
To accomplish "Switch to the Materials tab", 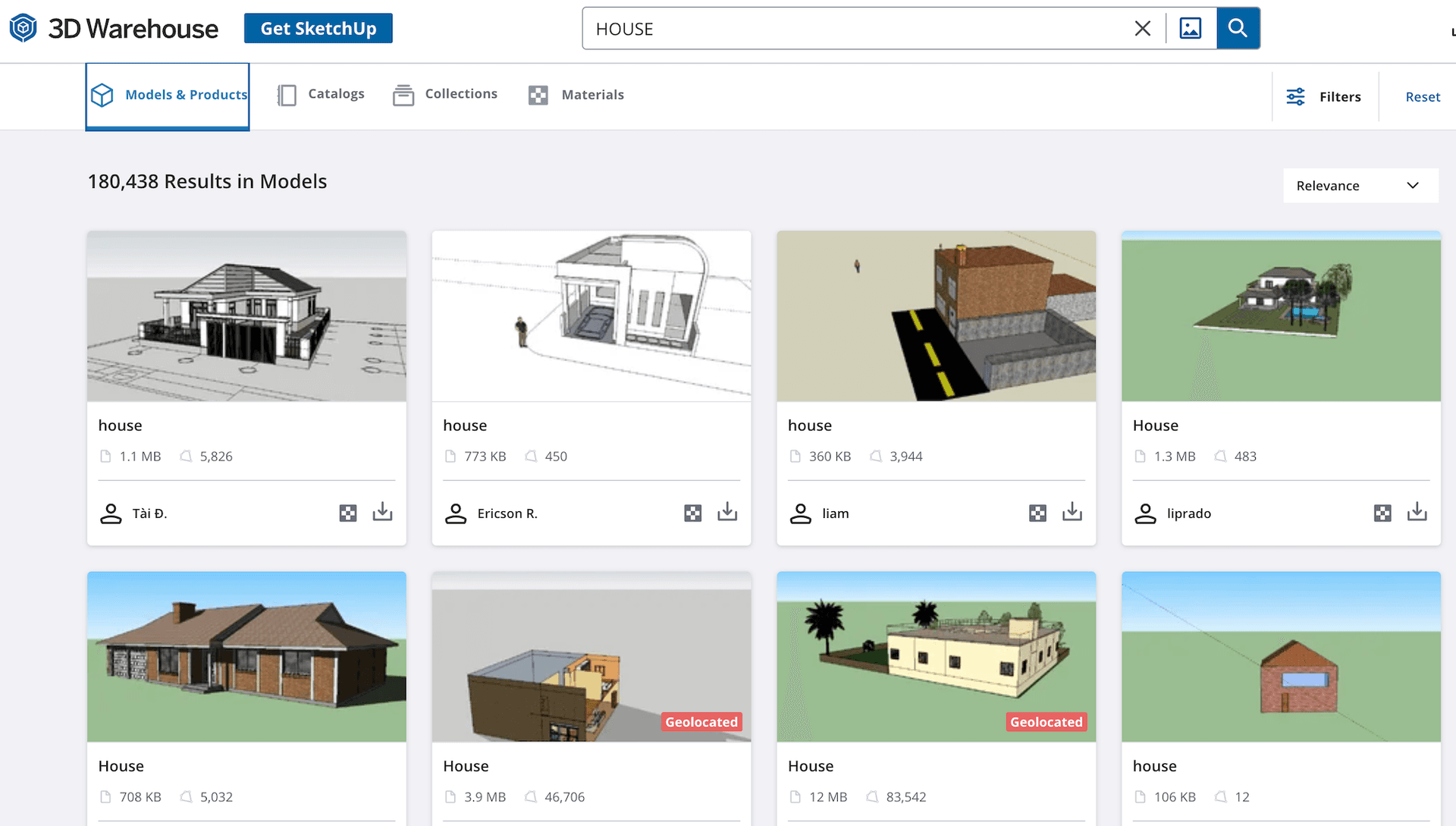I will (x=576, y=95).
